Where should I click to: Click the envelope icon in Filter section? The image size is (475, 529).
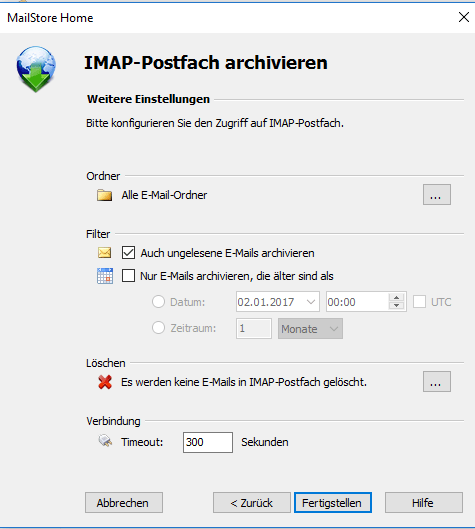(105, 253)
